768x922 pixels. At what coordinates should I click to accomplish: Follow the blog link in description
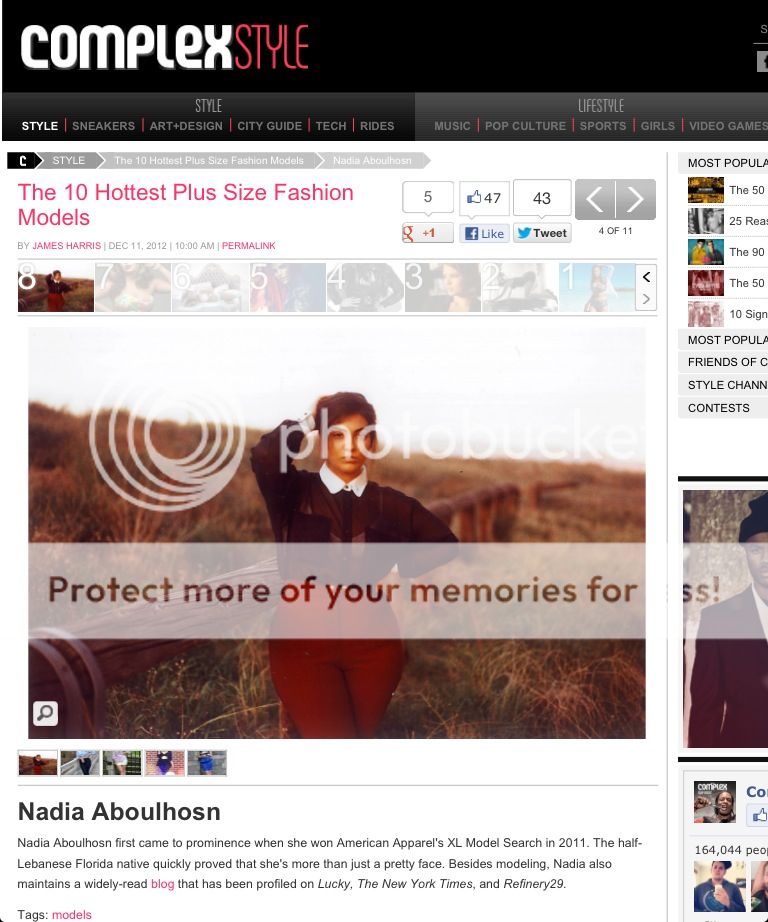pos(162,884)
